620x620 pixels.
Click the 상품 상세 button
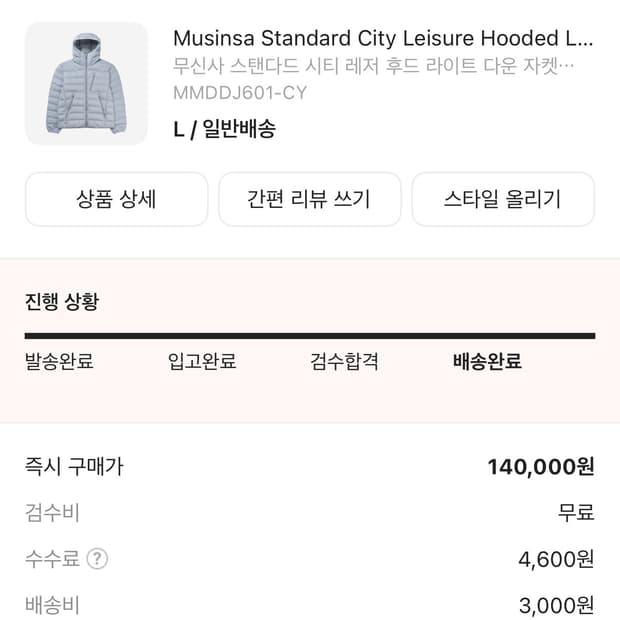[x=116, y=199]
